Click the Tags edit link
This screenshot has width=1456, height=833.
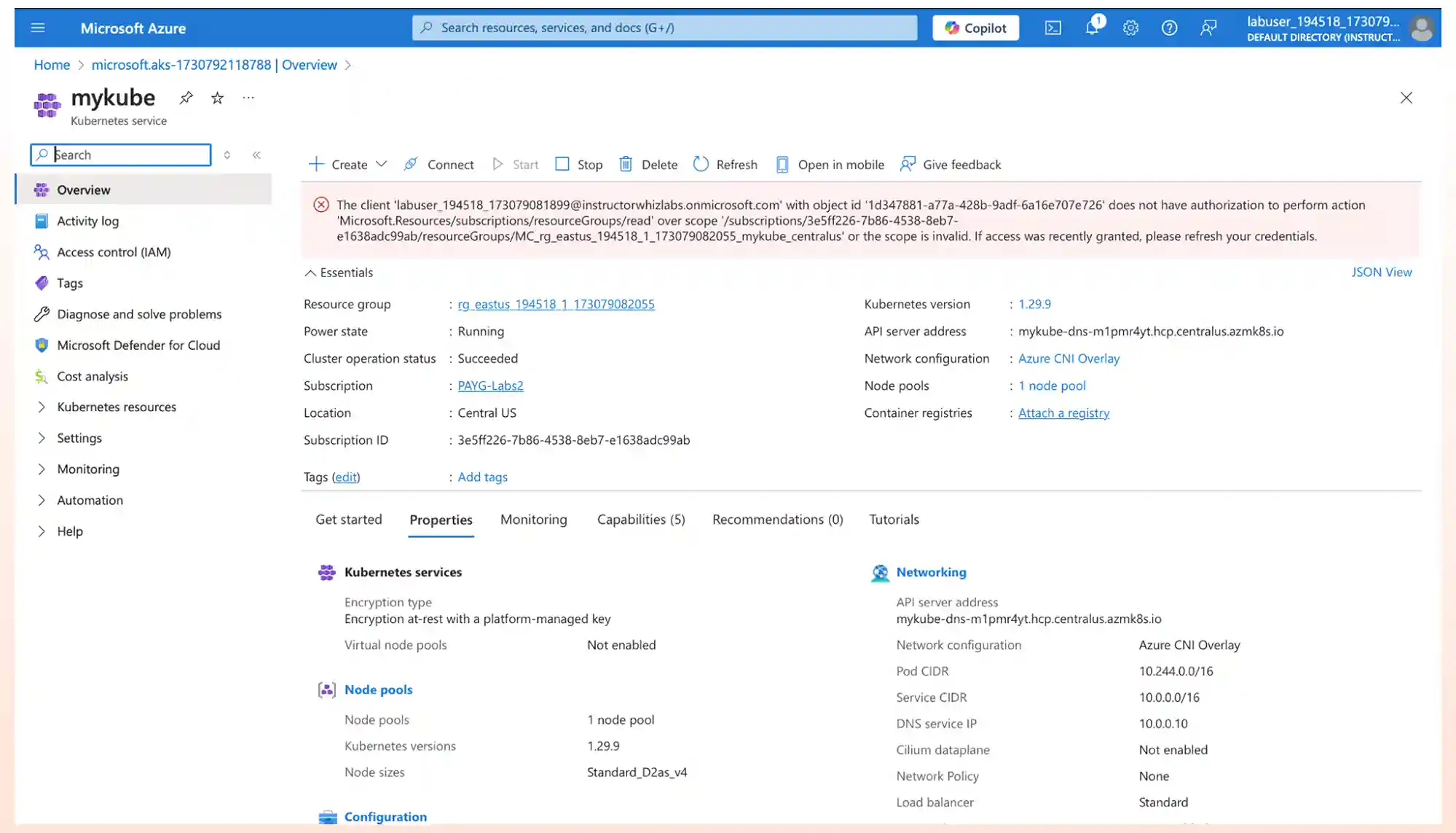coord(346,477)
